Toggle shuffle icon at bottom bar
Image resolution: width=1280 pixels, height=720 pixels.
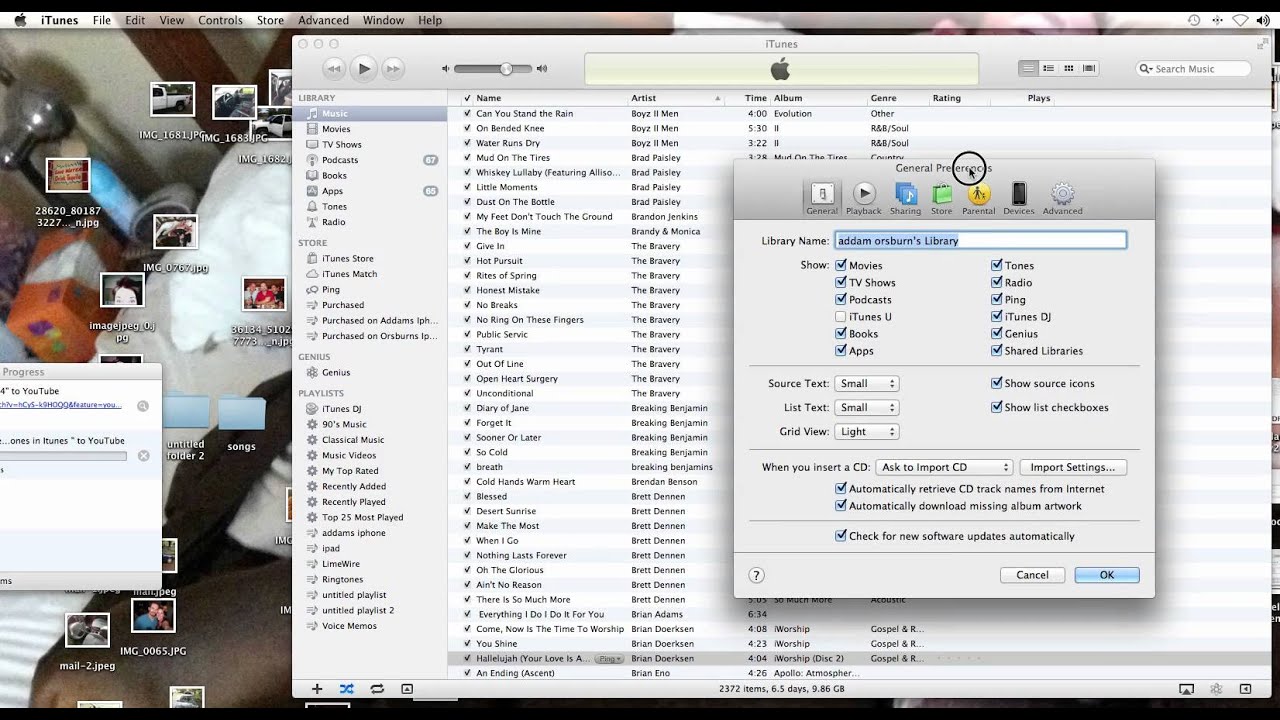coord(346,689)
